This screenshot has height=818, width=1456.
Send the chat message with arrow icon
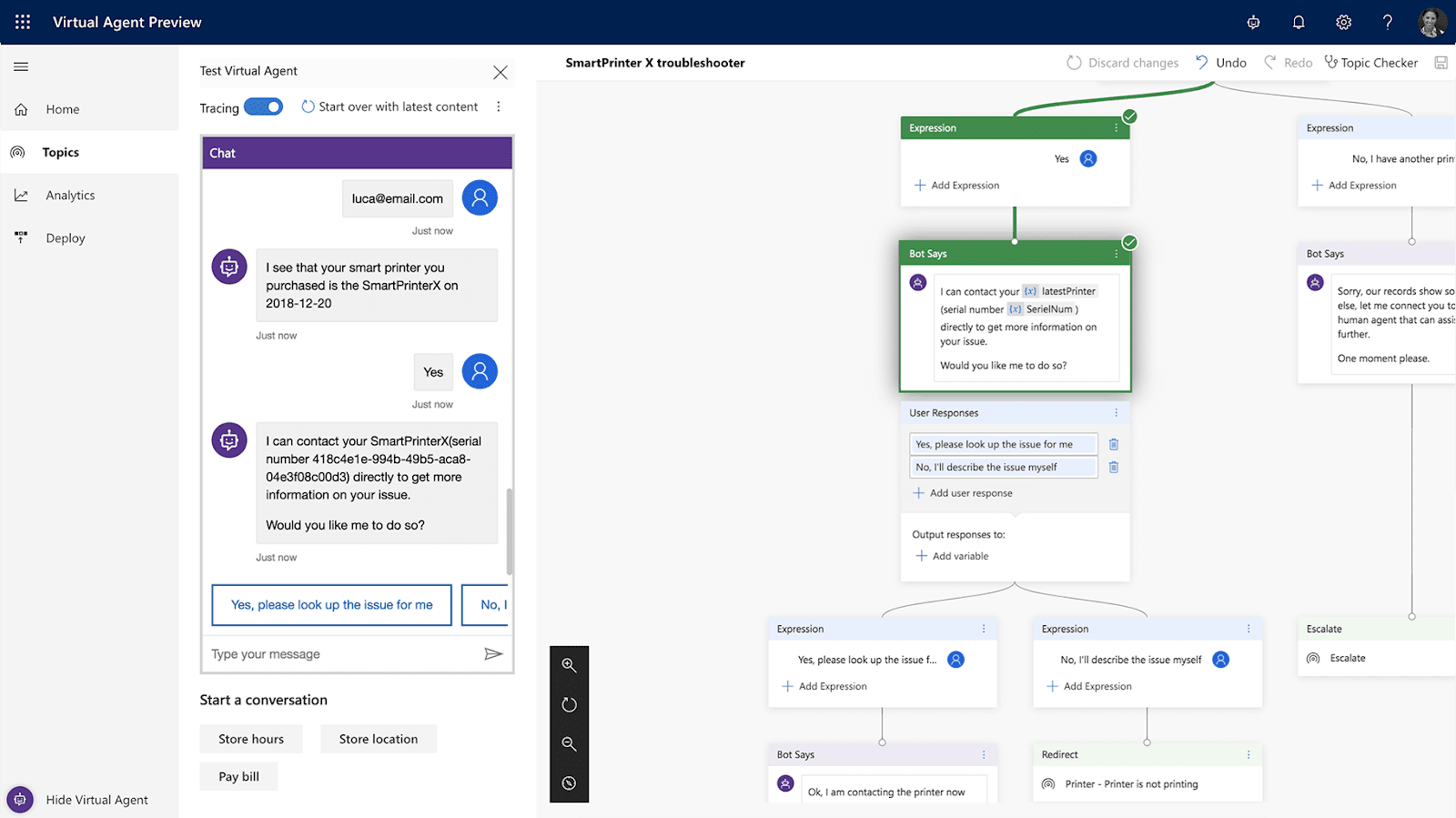click(x=493, y=653)
